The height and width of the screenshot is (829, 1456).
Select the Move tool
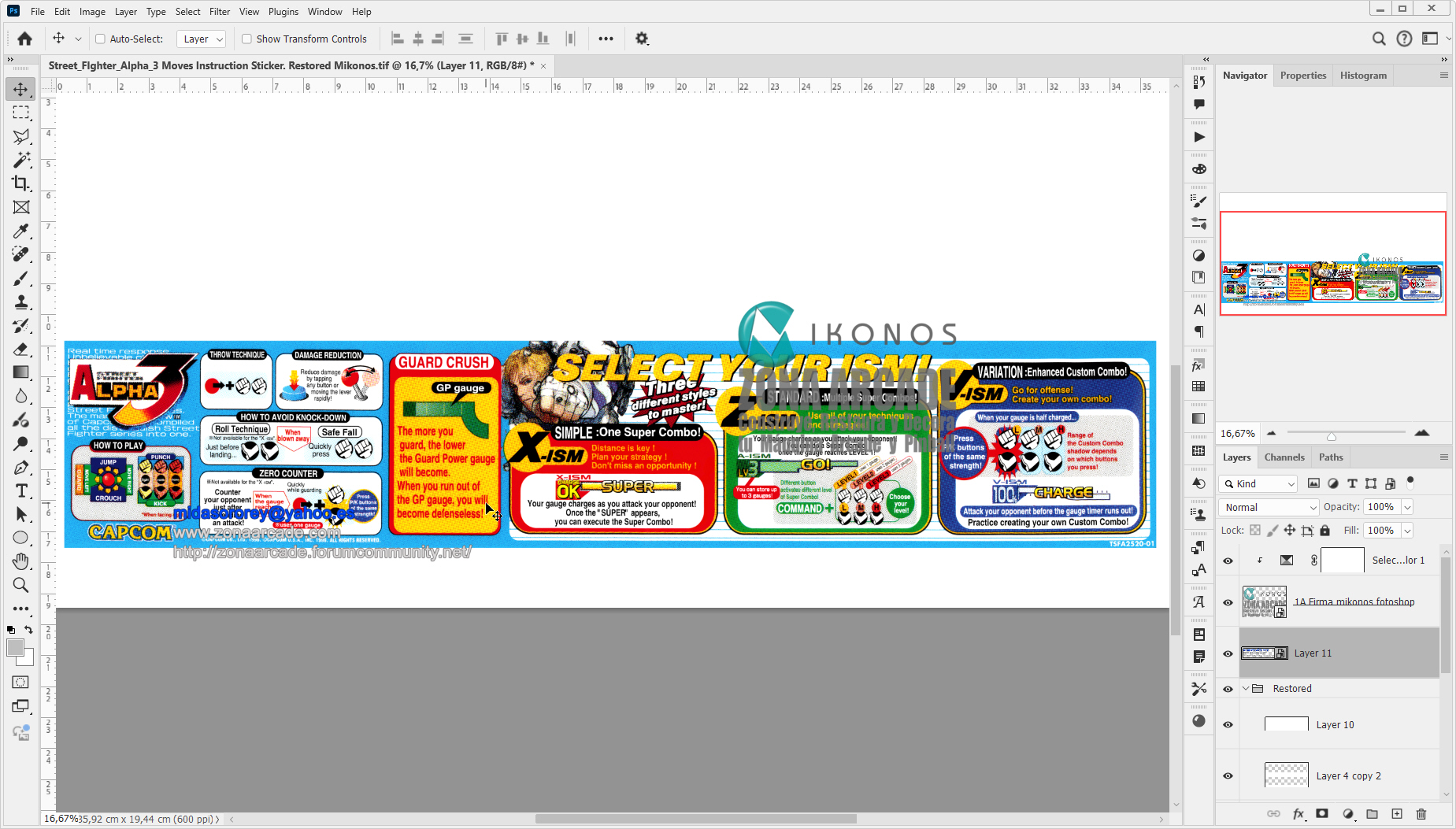pos(21,89)
